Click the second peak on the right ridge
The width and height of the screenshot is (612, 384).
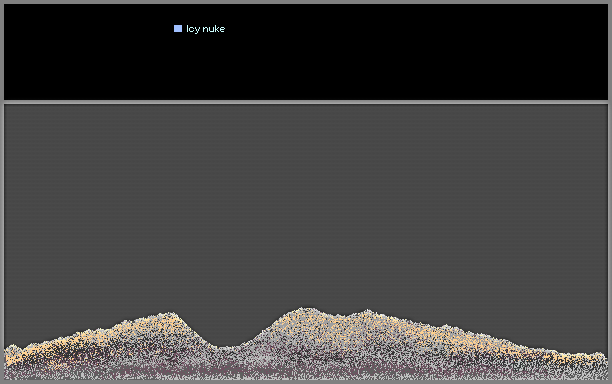click(367, 311)
